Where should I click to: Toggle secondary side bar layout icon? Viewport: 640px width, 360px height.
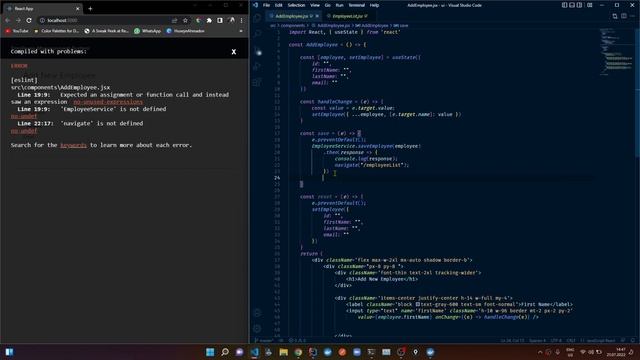pyautogui.click(x=580, y=5)
